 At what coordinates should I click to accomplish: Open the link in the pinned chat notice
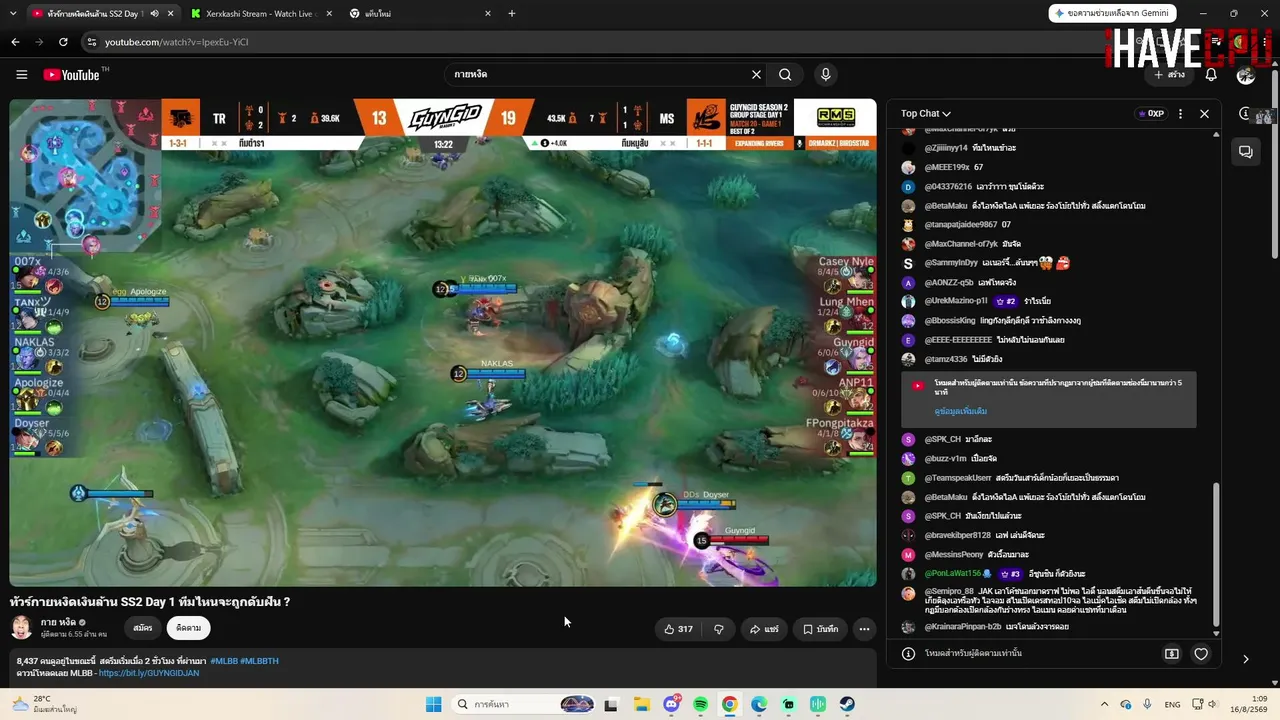(x=960, y=411)
